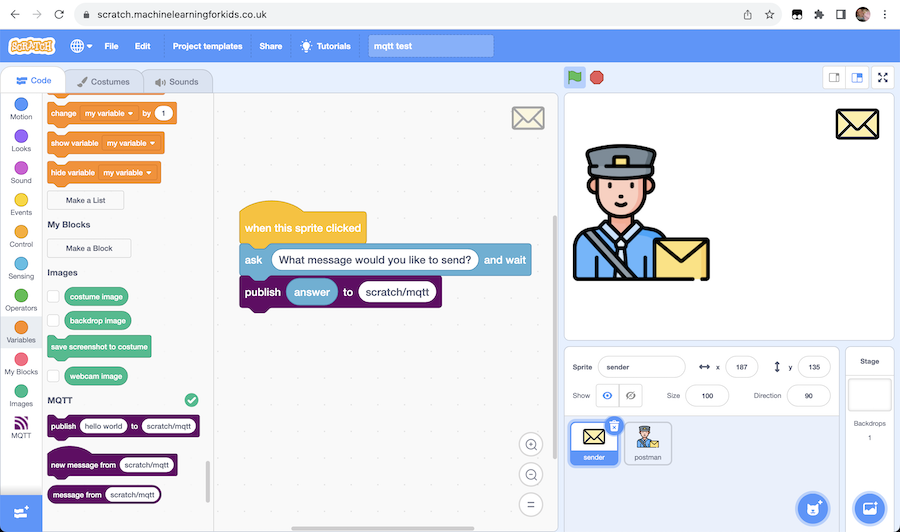Click the Add Extension button
The image size is (900, 532).
21,512
